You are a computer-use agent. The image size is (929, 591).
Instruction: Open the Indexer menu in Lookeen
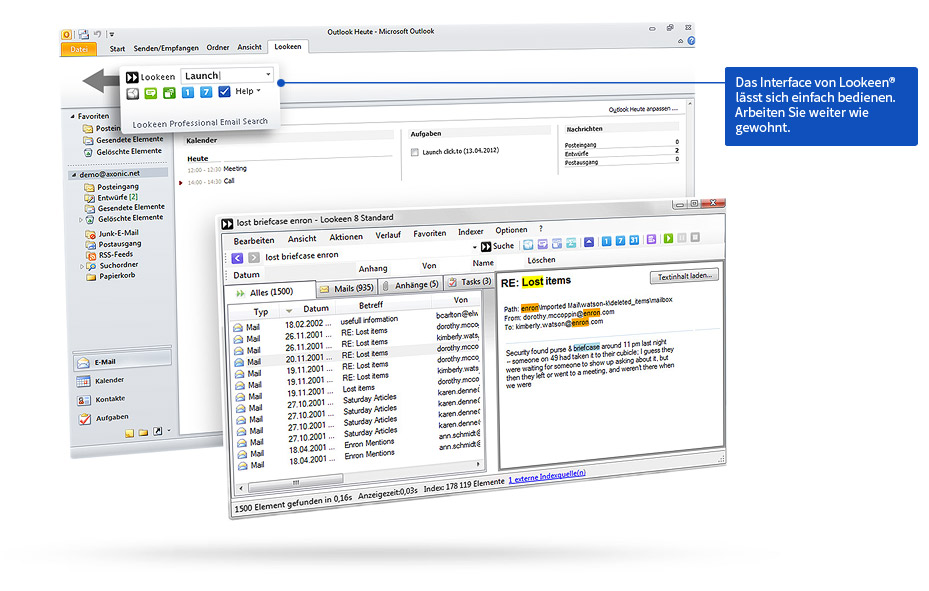tap(470, 232)
